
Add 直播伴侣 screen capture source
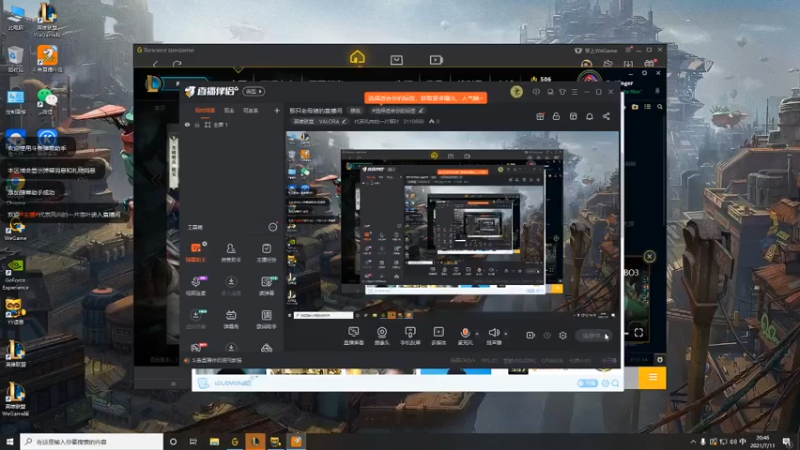354,336
